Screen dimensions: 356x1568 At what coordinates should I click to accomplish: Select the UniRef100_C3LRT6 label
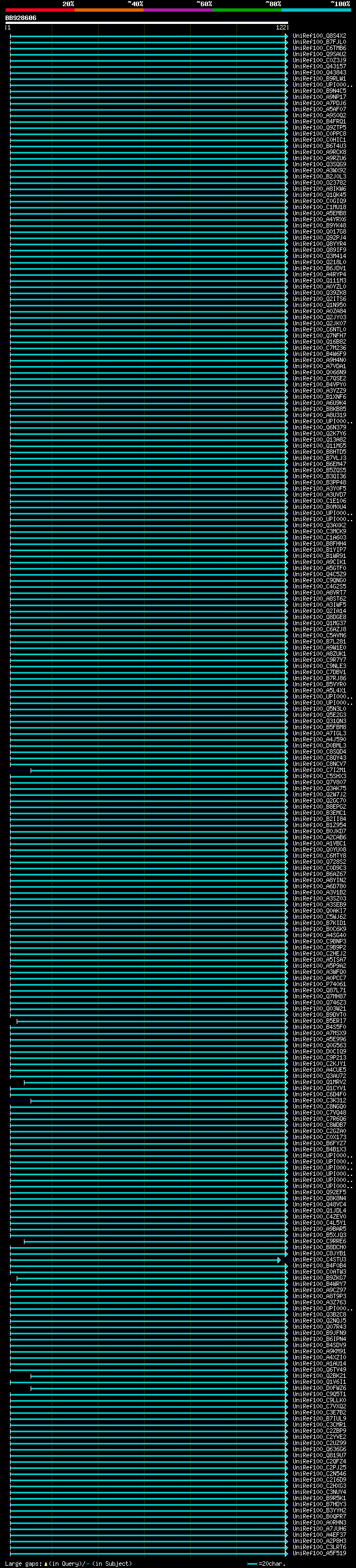[319, 1547]
